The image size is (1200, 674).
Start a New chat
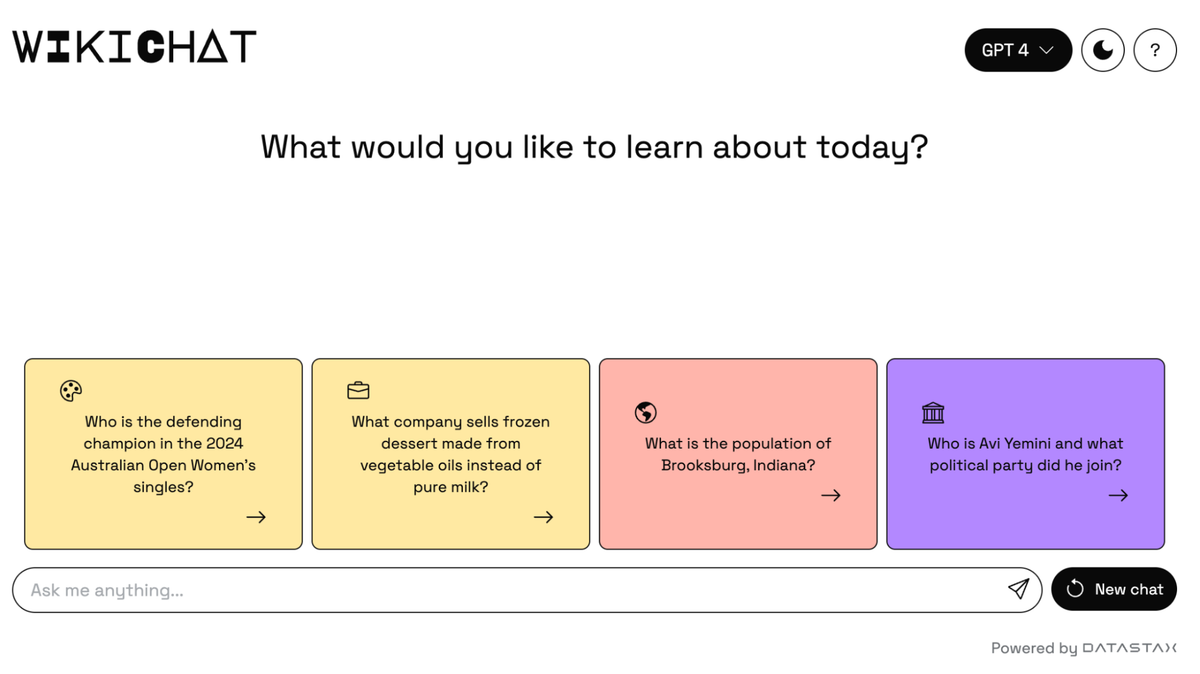point(1114,589)
